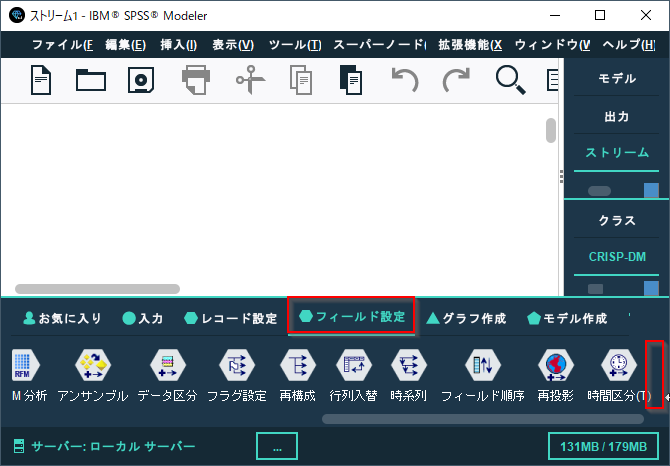
Task: Click the canvas vertical scrollbar thumb
Action: 551,130
